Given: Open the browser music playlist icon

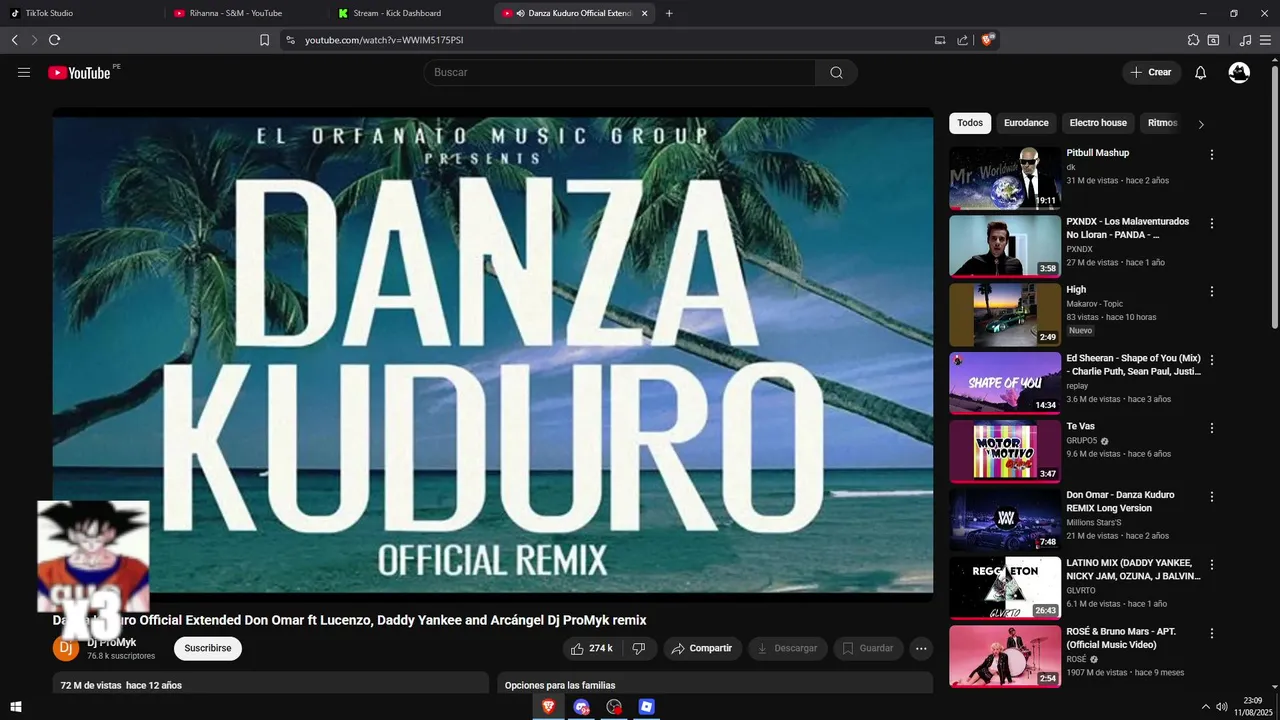Looking at the screenshot, I should pos(1245,40).
